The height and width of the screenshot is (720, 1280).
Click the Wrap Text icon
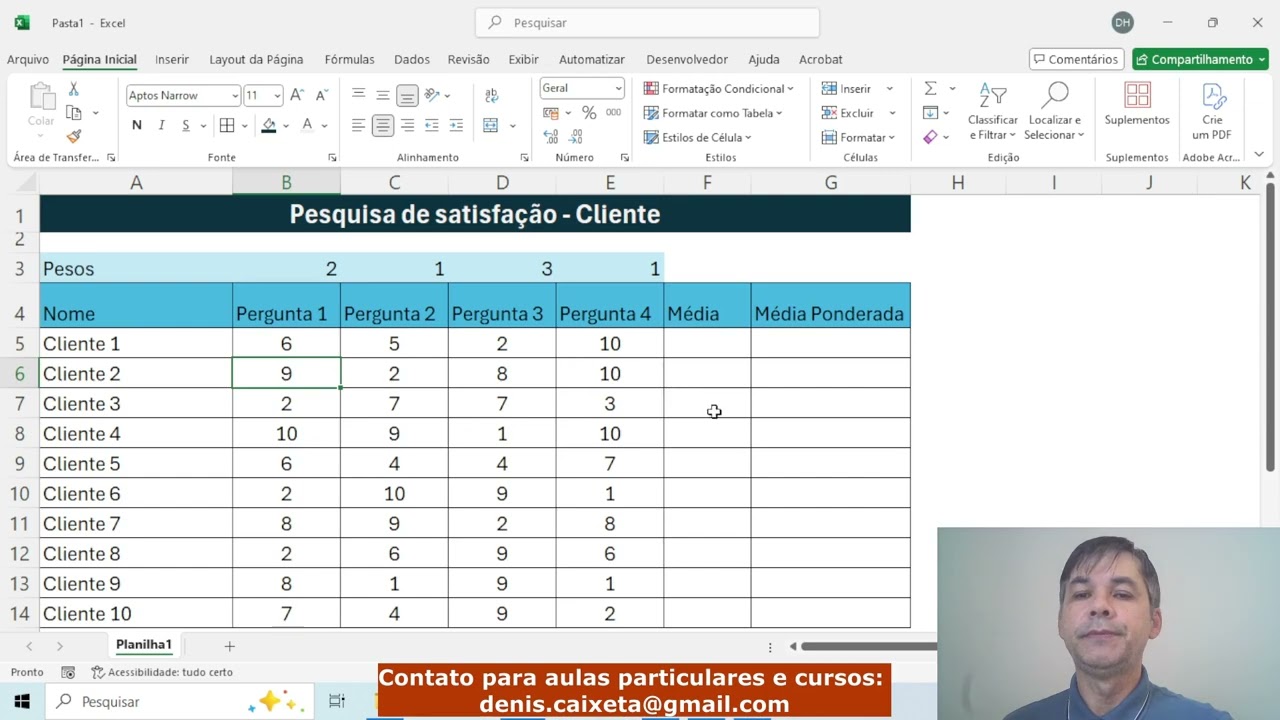[x=491, y=95]
